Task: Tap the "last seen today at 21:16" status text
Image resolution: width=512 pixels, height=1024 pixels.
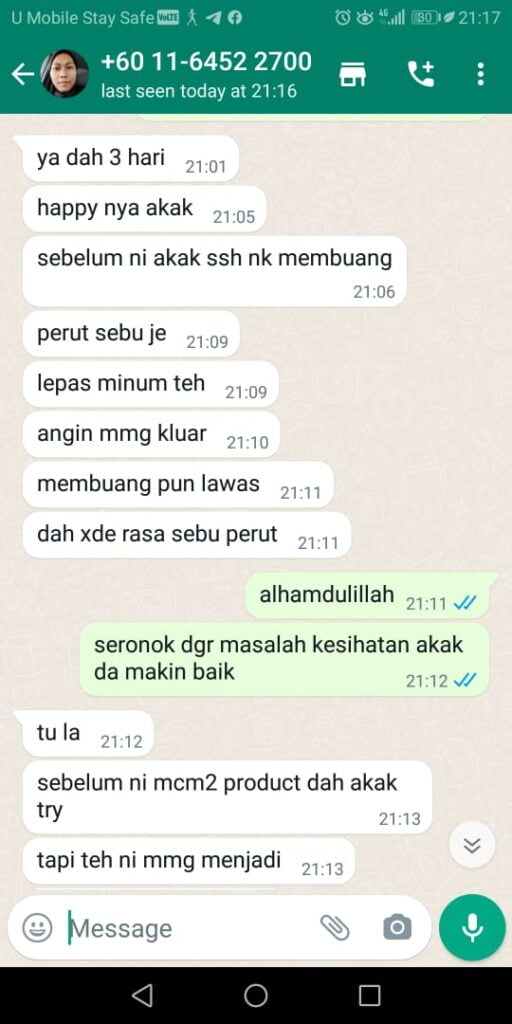Action: click(x=199, y=91)
